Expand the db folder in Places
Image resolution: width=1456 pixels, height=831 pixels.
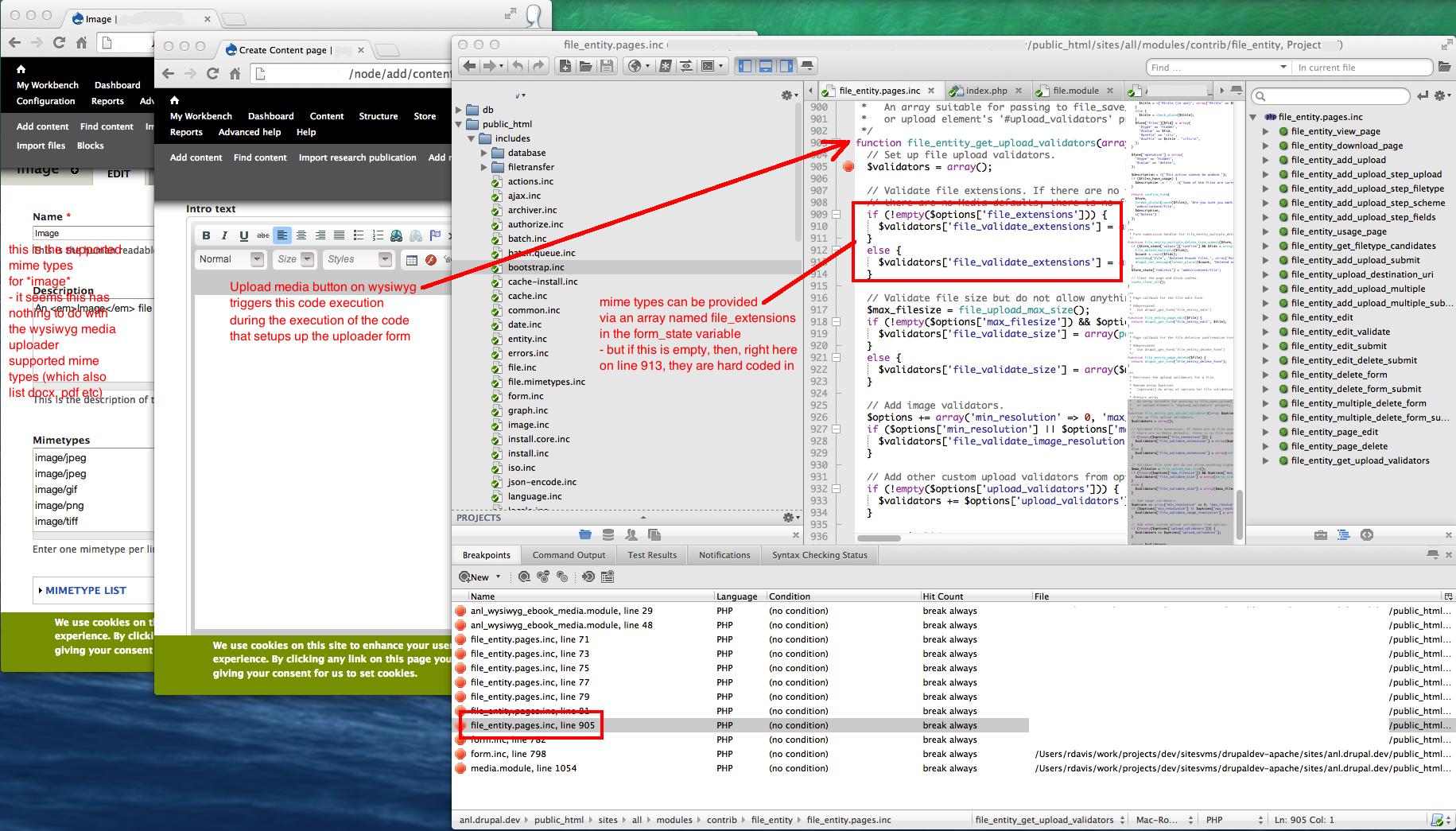coord(459,110)
